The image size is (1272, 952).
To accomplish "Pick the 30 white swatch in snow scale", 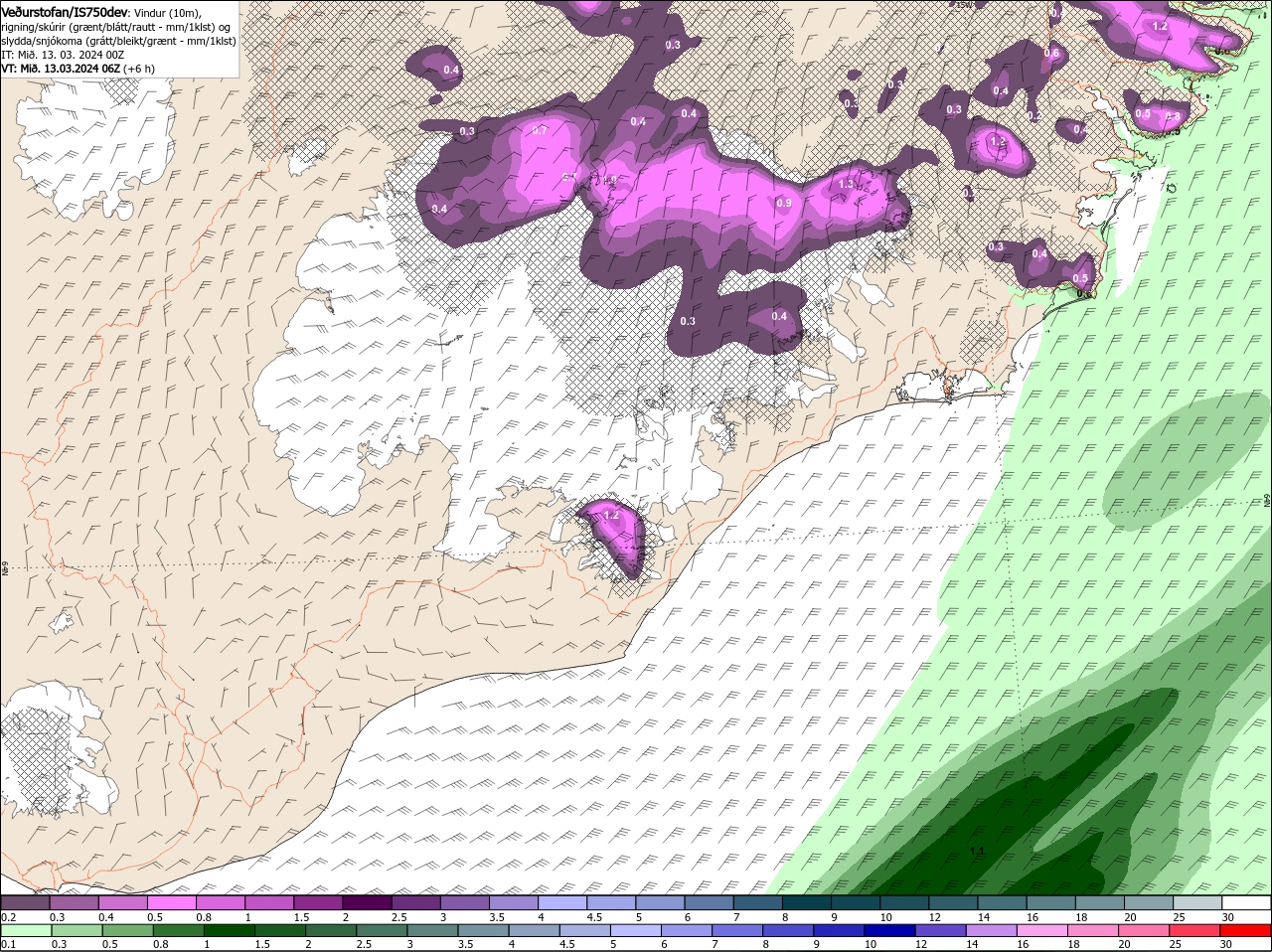I will click(x=1247, y=903).
